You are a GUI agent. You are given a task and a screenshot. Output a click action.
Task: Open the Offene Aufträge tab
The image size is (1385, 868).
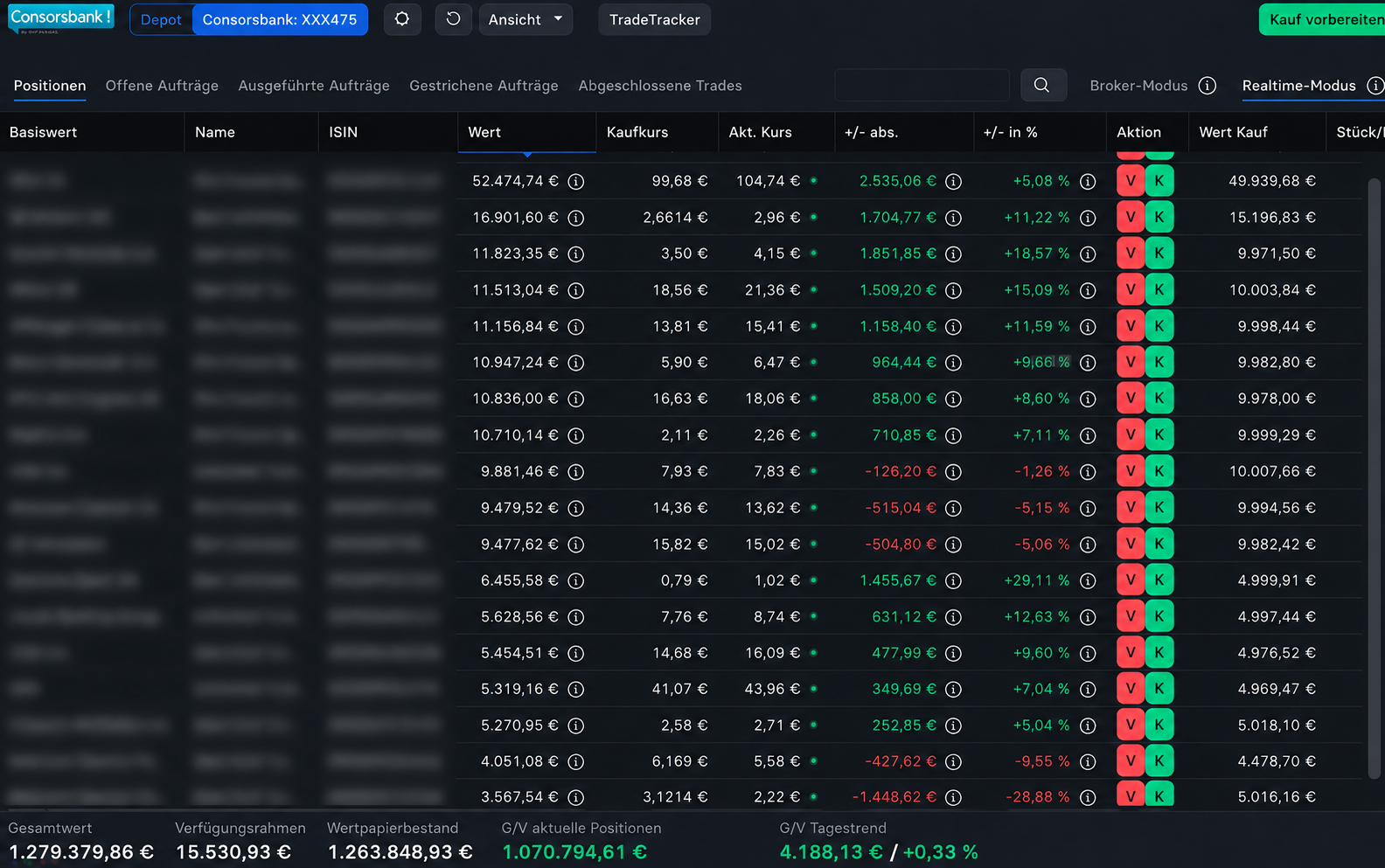[162, 86]
